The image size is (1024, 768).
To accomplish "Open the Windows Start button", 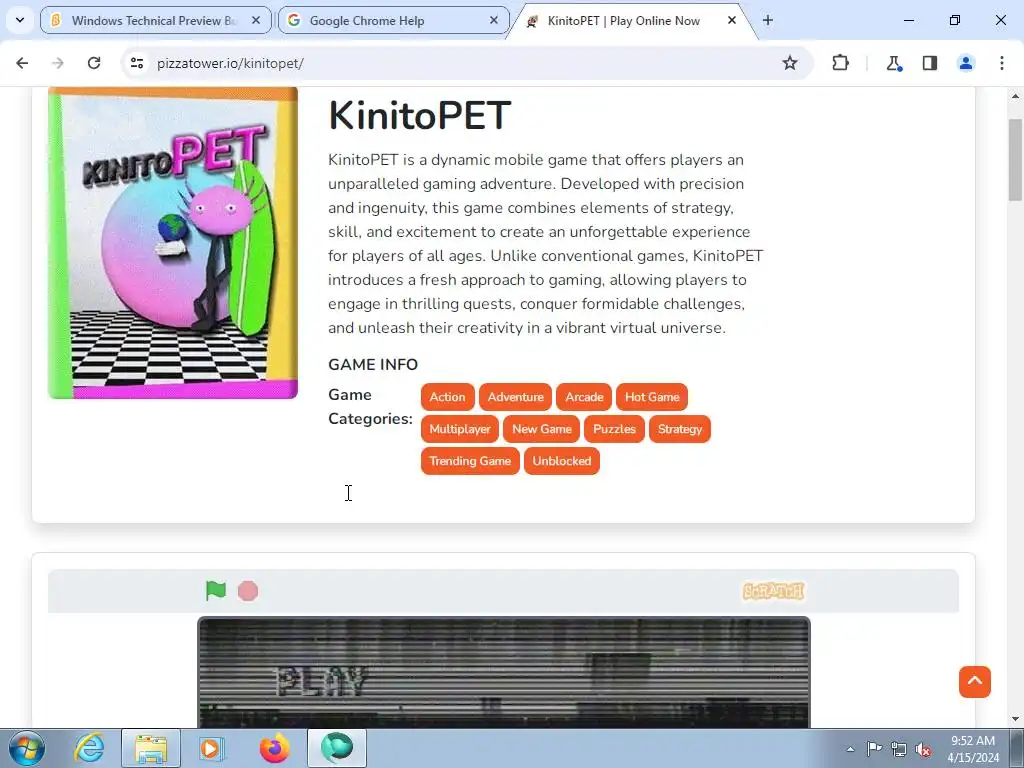I will (26, 748).
